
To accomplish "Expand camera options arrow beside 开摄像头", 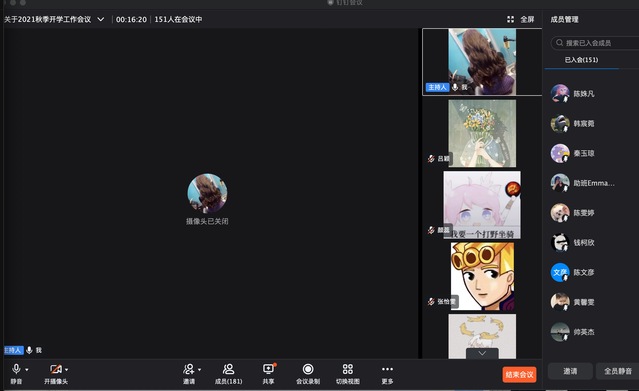I will click(66, 370).
